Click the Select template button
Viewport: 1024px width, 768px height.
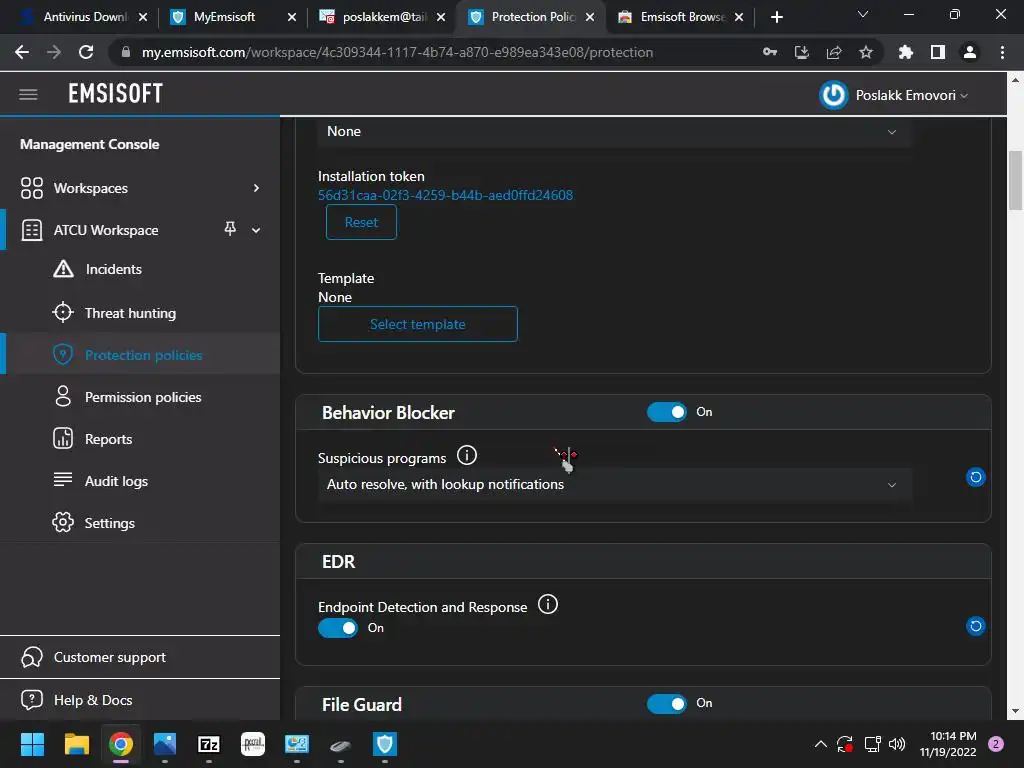point(418,324)
